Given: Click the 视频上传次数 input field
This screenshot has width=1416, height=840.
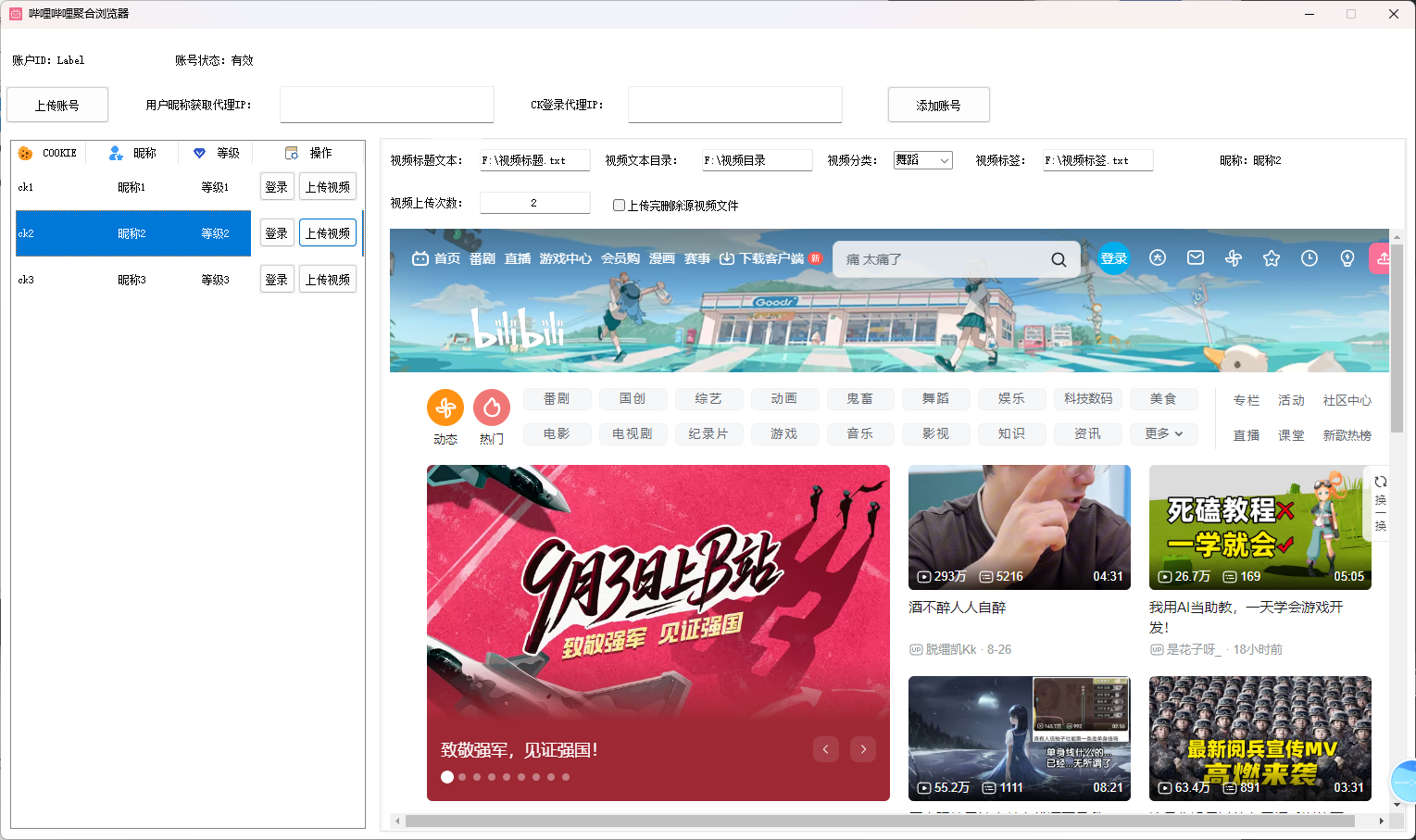Looking at the screenshot, I should (534, 203).
